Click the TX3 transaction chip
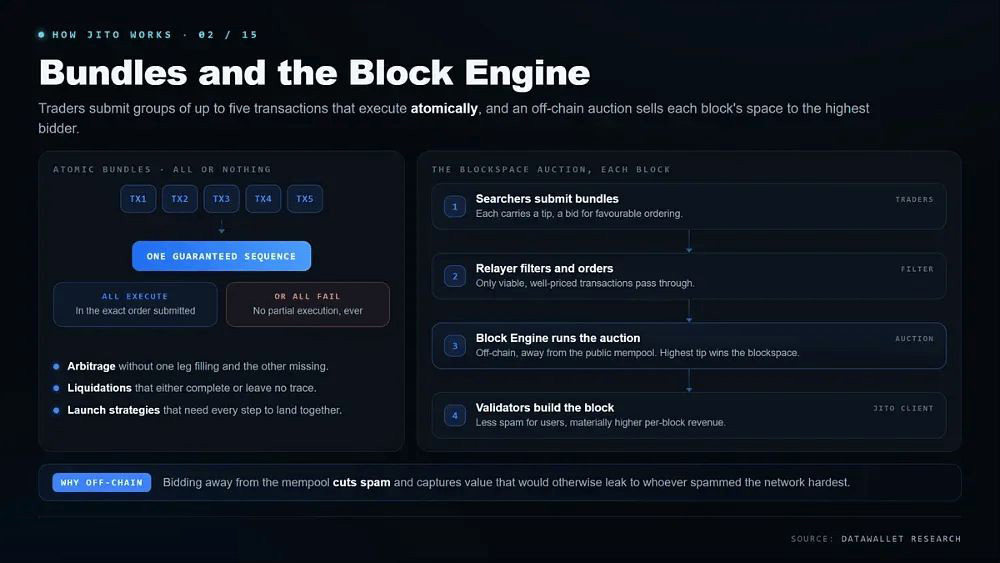This screenshot has height=563, width=1000. 221,199
